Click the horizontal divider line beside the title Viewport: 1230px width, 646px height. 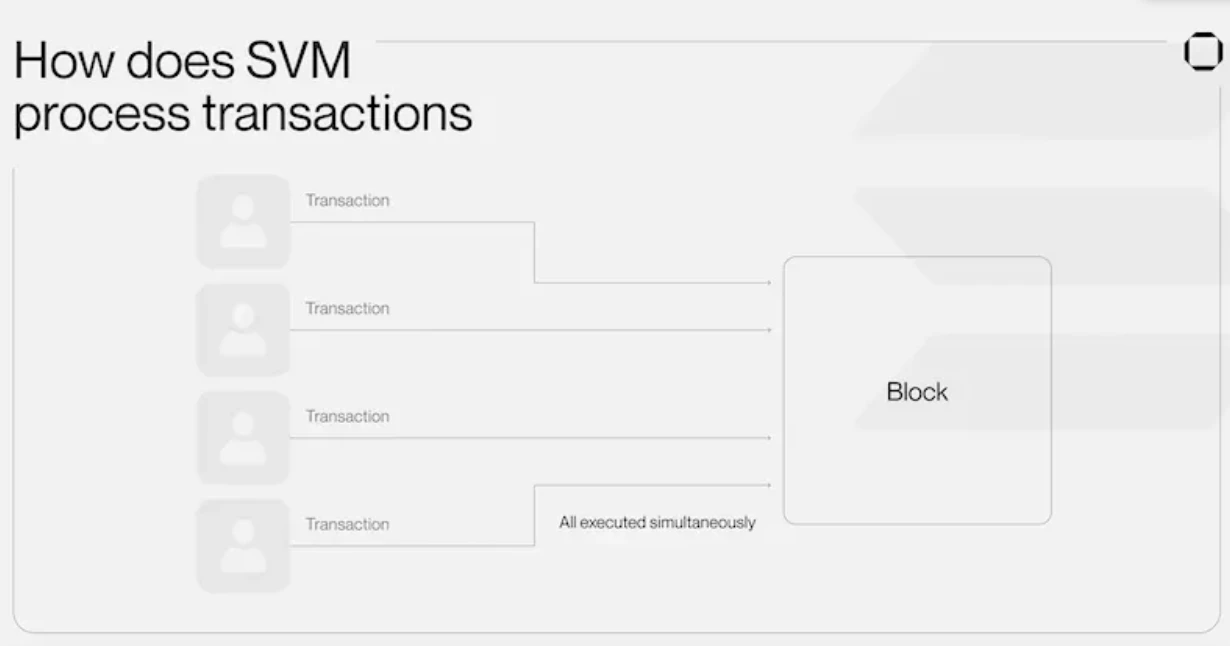point(770,42)
